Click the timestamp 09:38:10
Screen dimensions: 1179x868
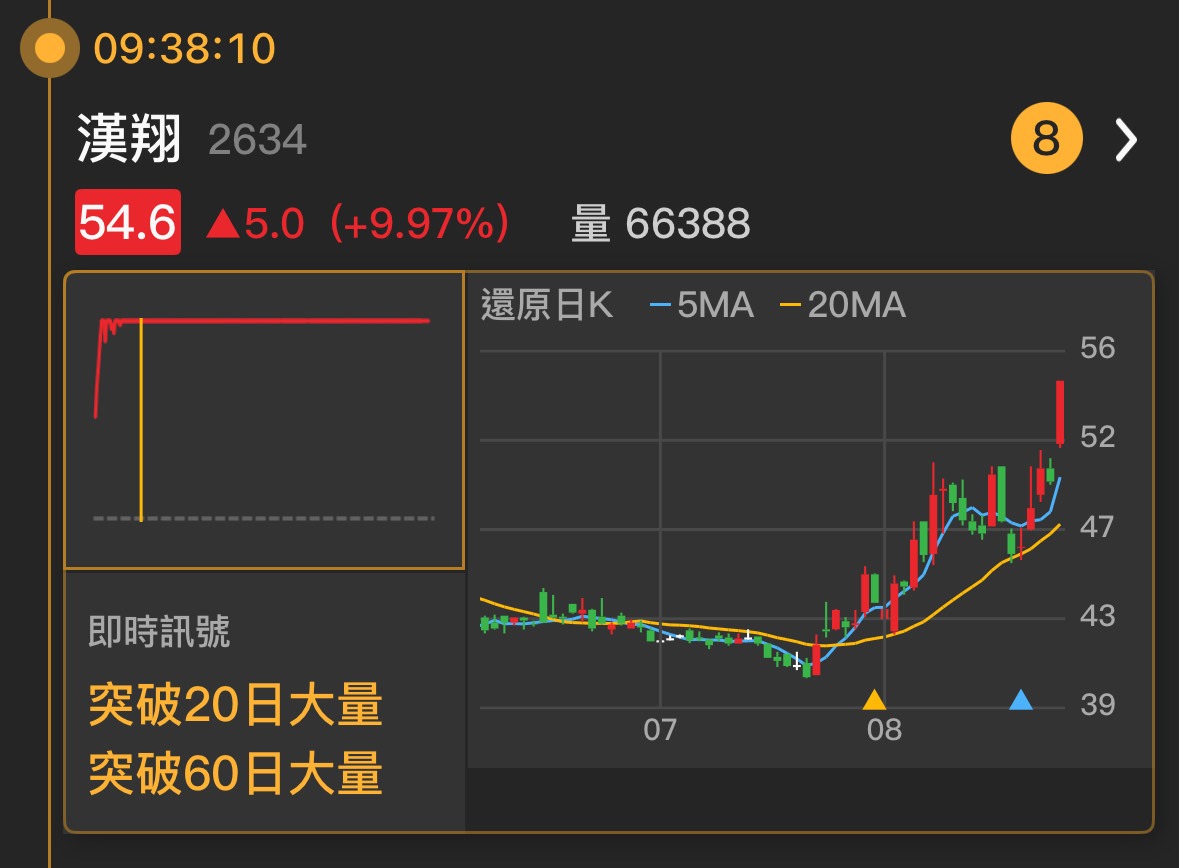[184, 49]
